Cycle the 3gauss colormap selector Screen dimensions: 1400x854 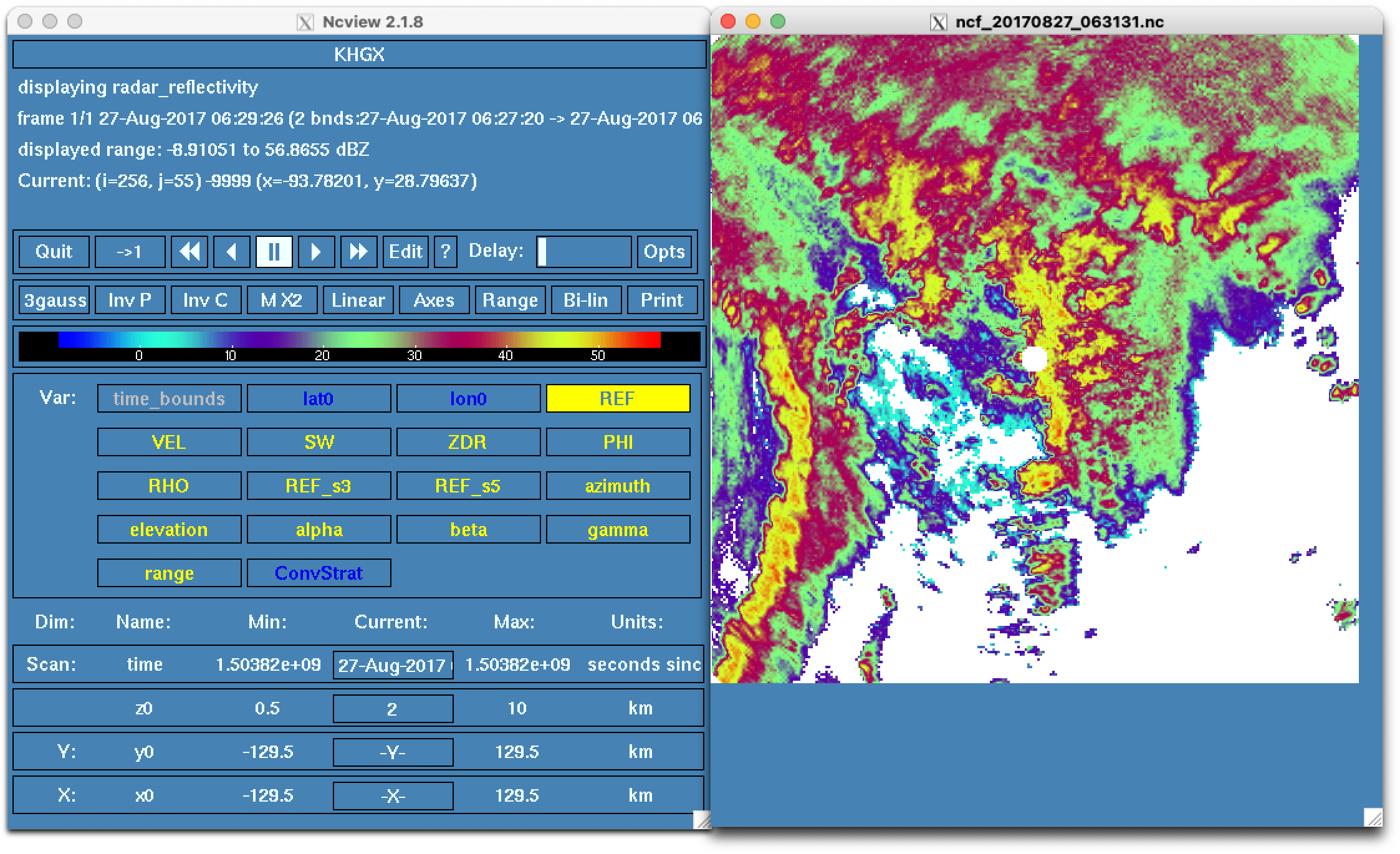point(55,300)
